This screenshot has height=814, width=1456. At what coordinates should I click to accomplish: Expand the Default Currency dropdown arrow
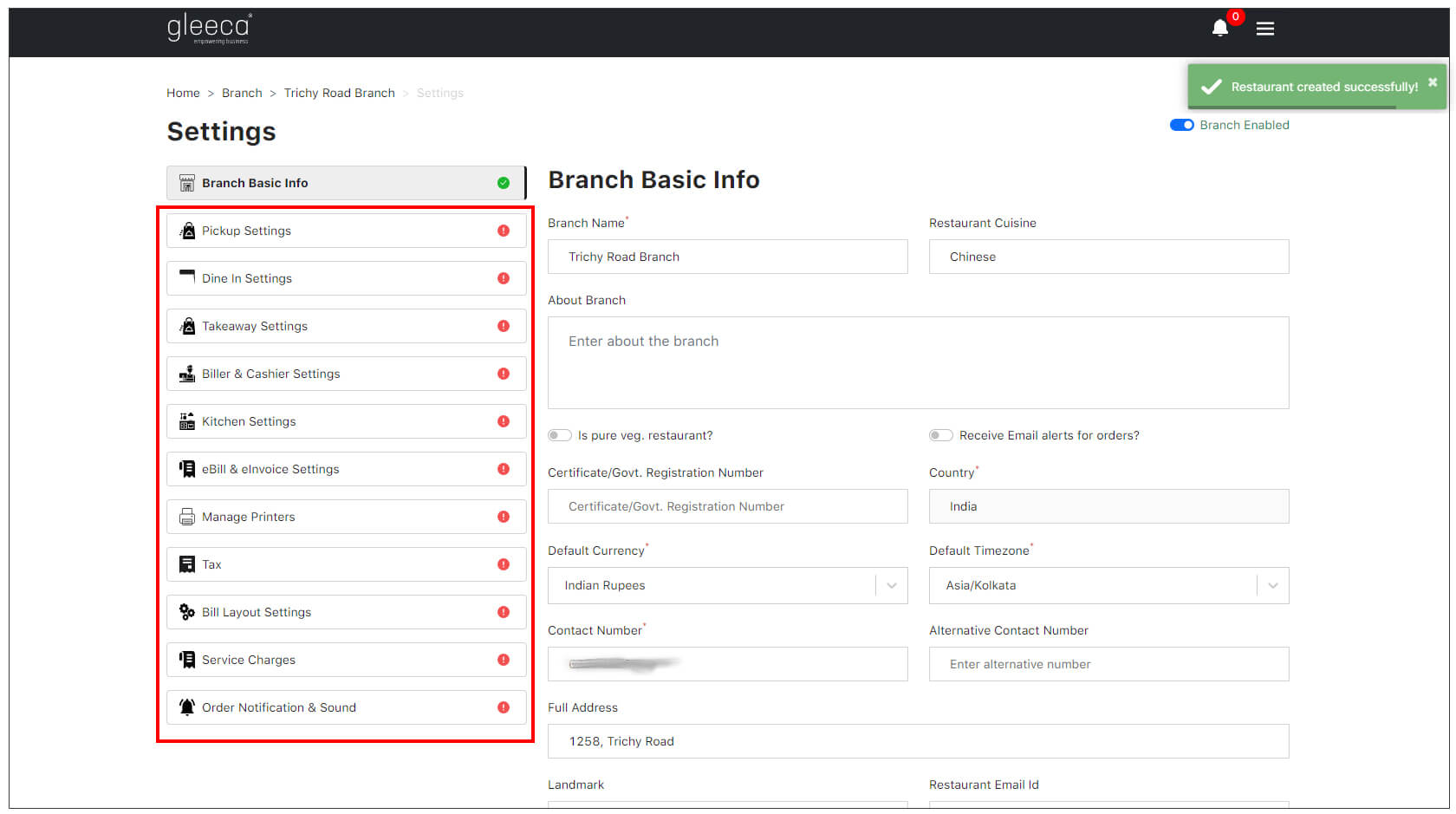891,585
